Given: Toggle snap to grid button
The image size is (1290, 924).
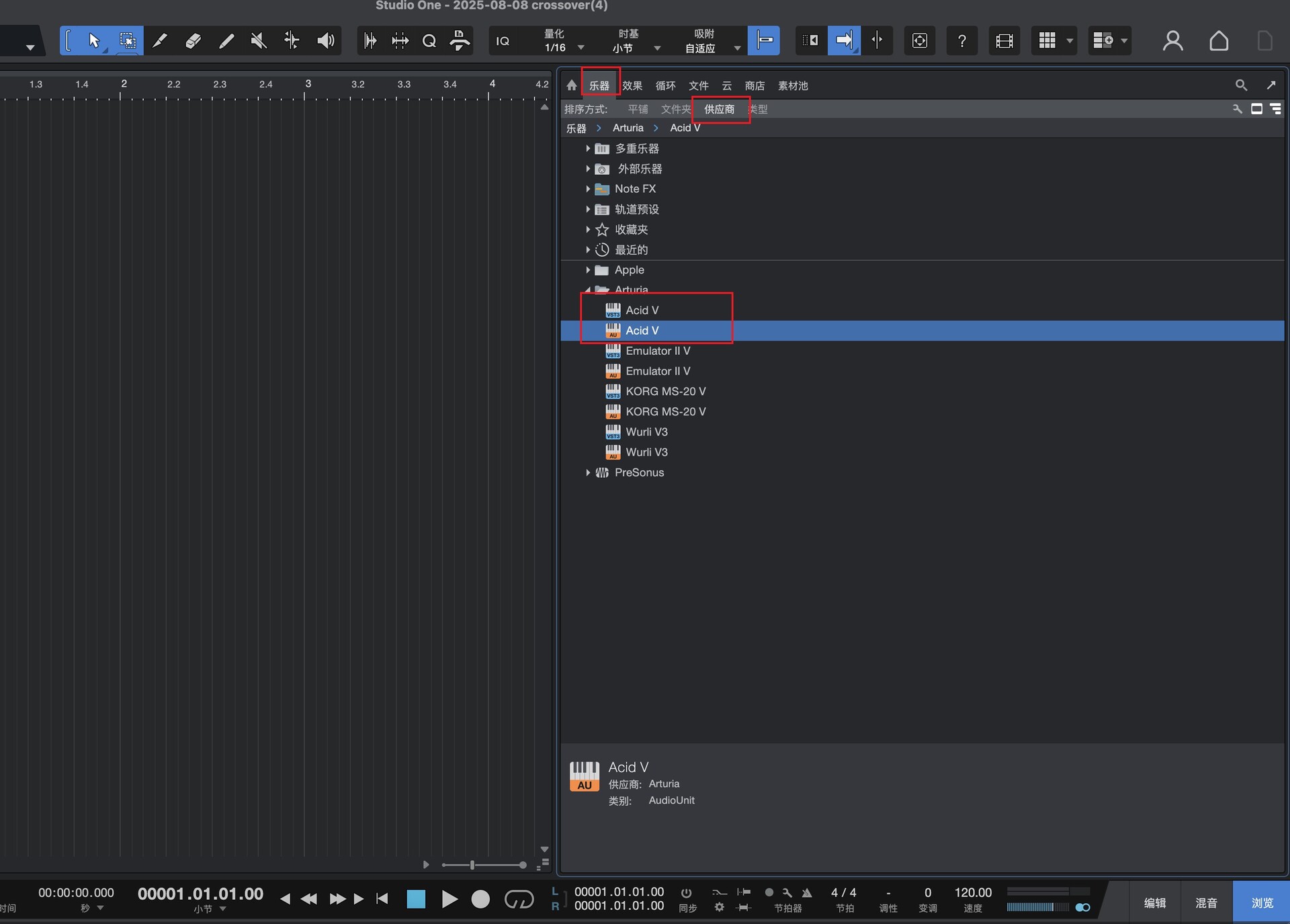Looking at the screenshot, I should pyautogui.click(x=764, y=41).
